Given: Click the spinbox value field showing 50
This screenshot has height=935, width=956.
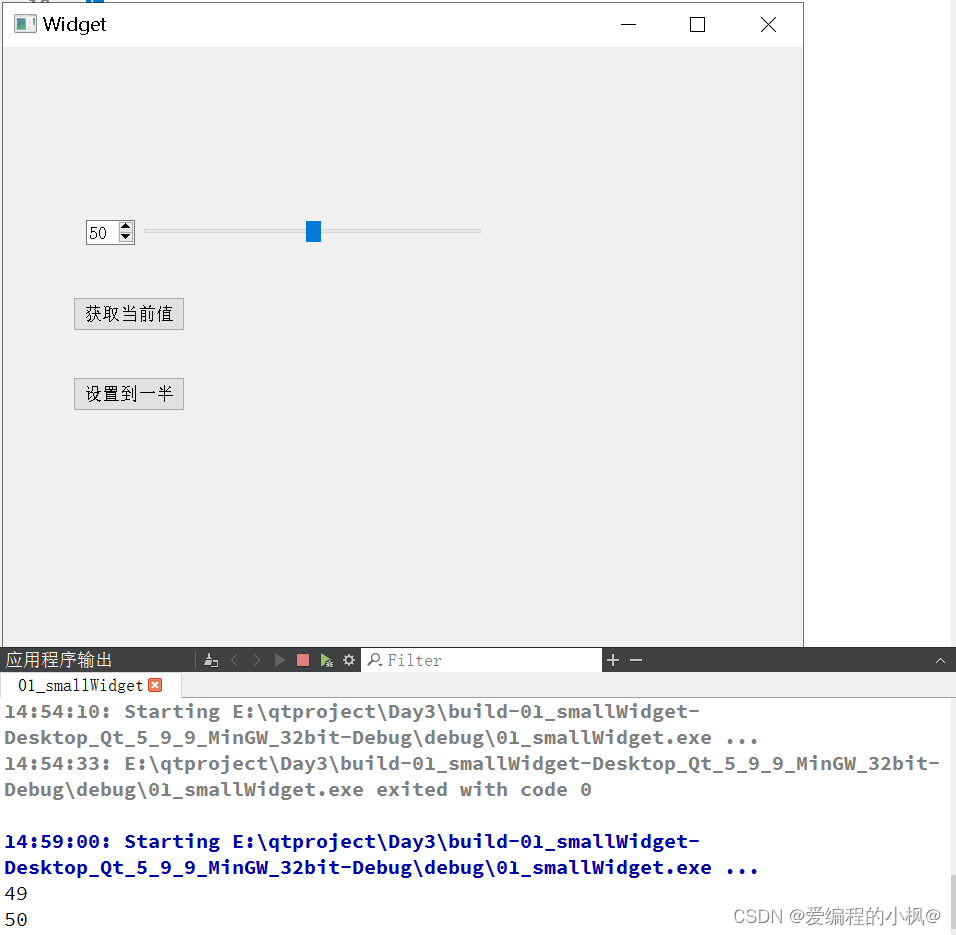Looking at the screenshot, I should coord(102,233).
